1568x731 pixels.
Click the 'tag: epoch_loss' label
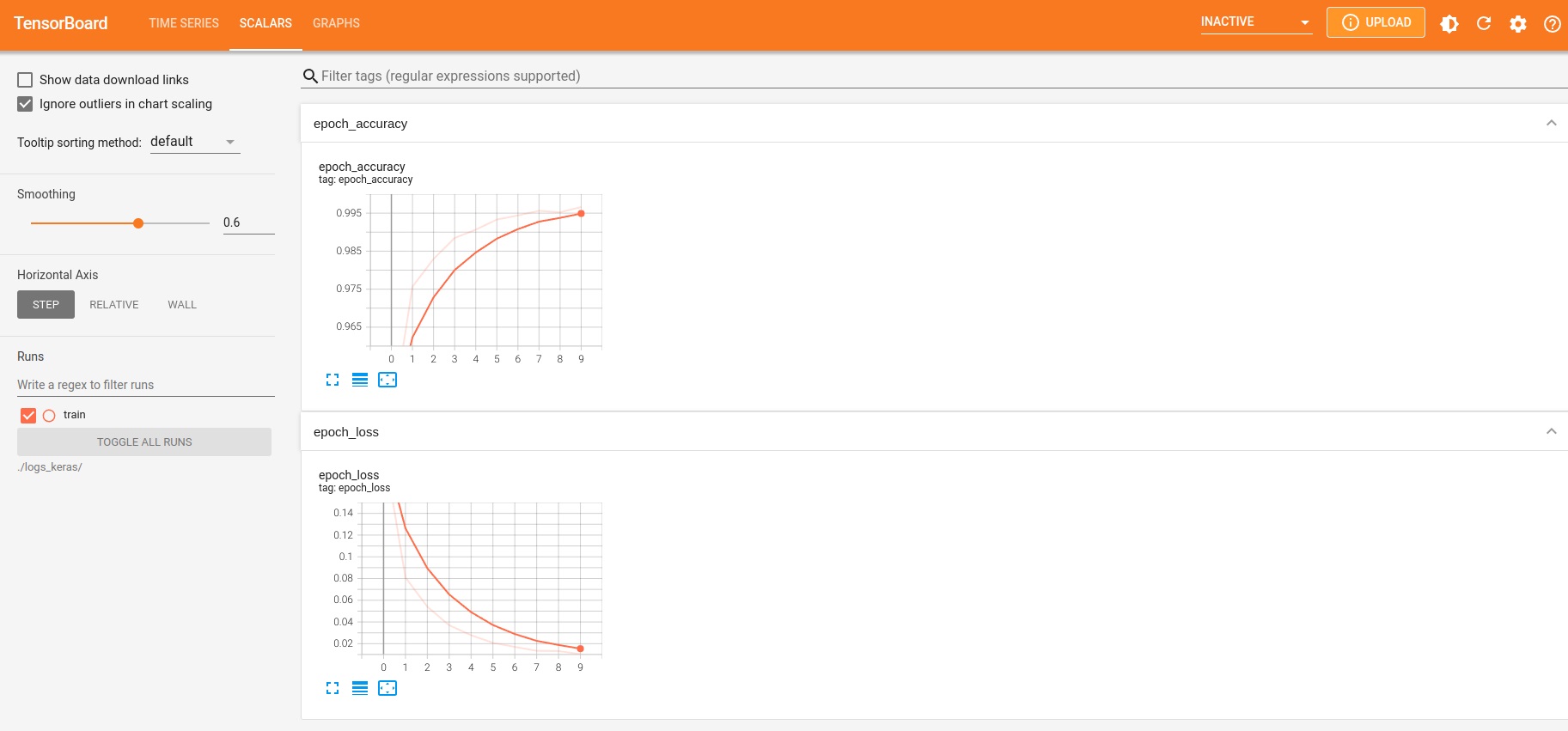355,488
